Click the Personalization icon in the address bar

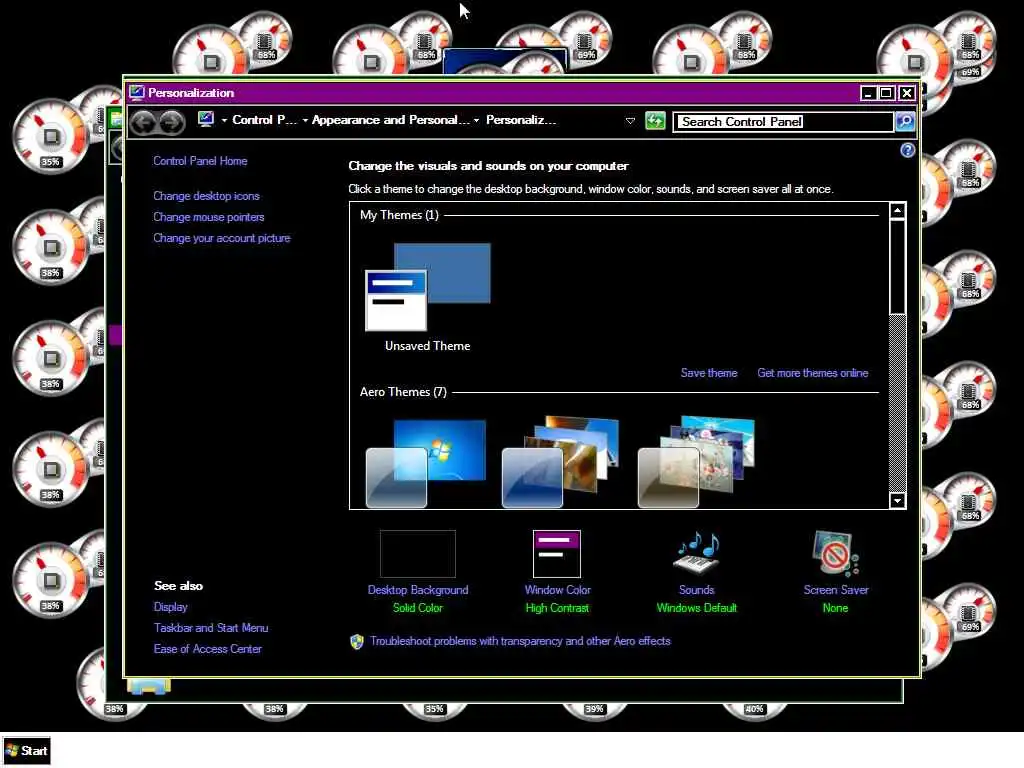(206, 120)
